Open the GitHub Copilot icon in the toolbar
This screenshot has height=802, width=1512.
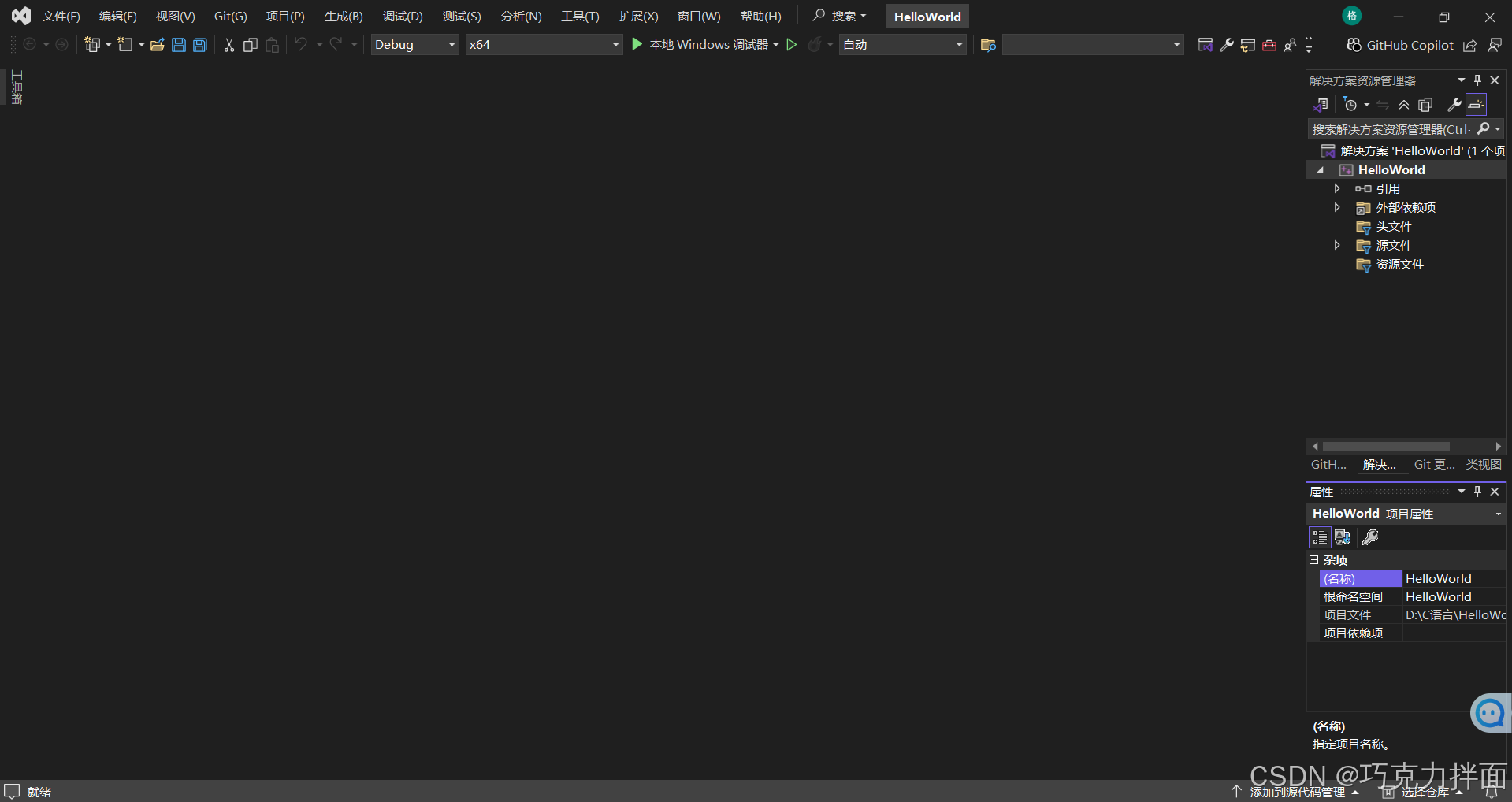tap(1354, 45)
